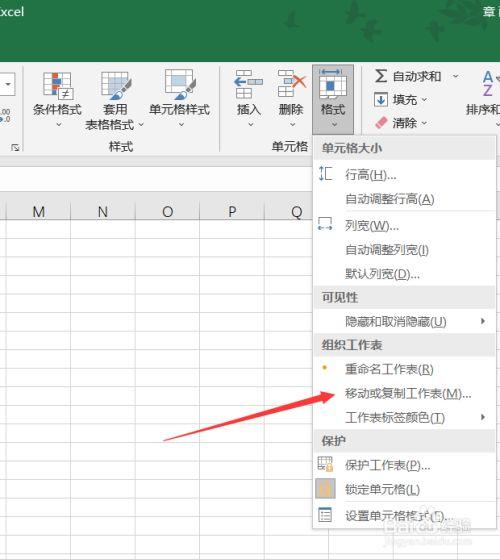Click the 自动求和 button label
The height and width of the screenshot is (559, 500).
[417, 76]
